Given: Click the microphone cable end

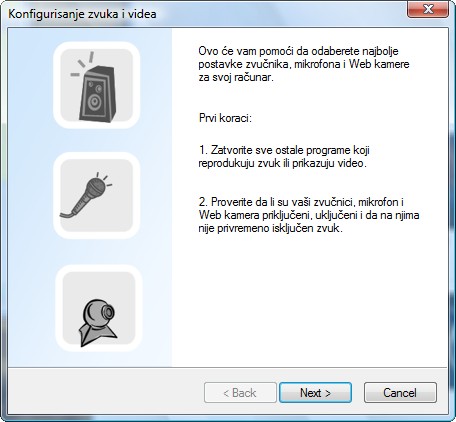Looking at the screenshot, I should click(x=66, y=216).
